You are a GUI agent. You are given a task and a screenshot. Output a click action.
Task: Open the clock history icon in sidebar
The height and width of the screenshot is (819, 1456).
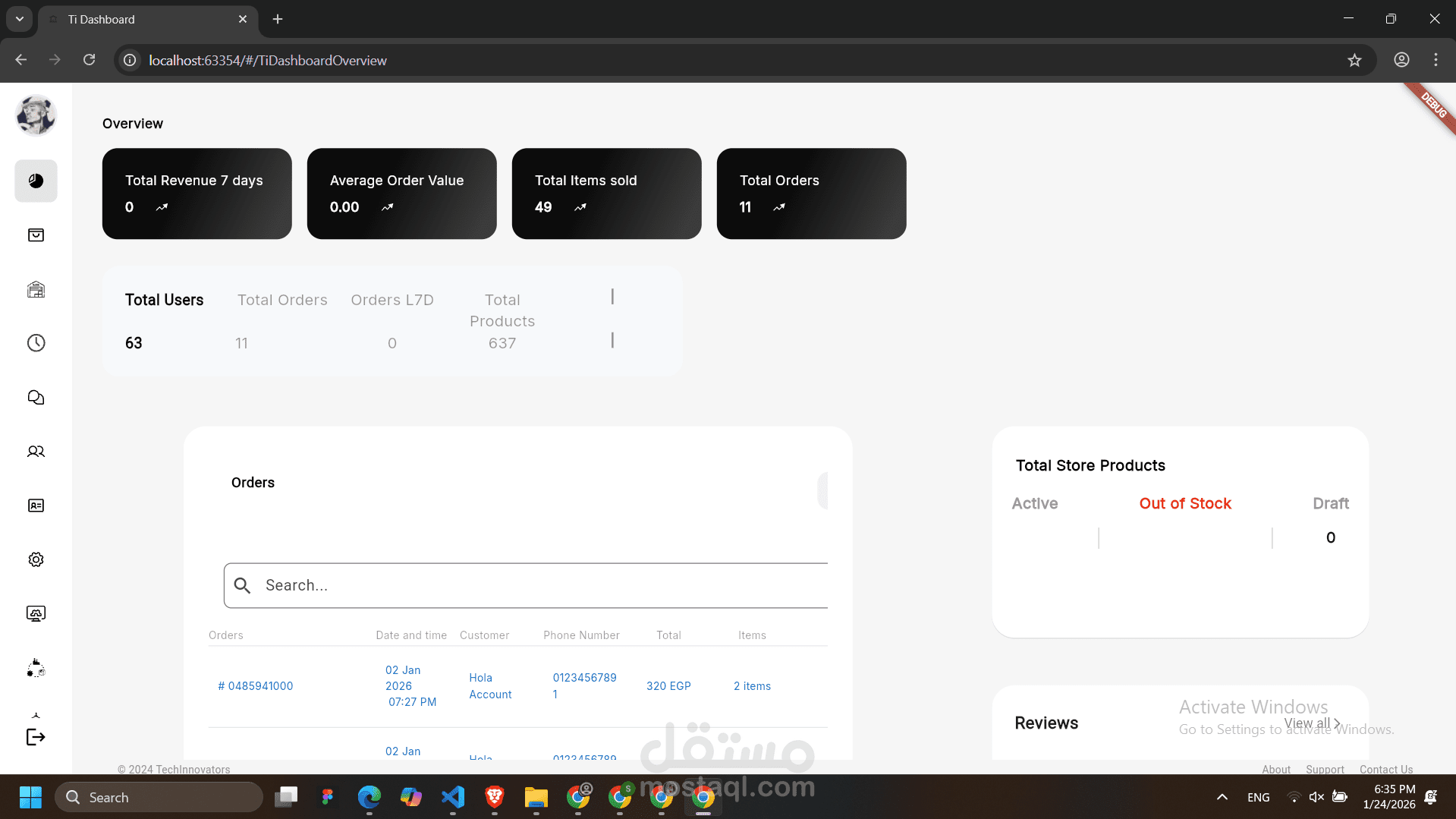pyautogui.click(x=36, y=343)
